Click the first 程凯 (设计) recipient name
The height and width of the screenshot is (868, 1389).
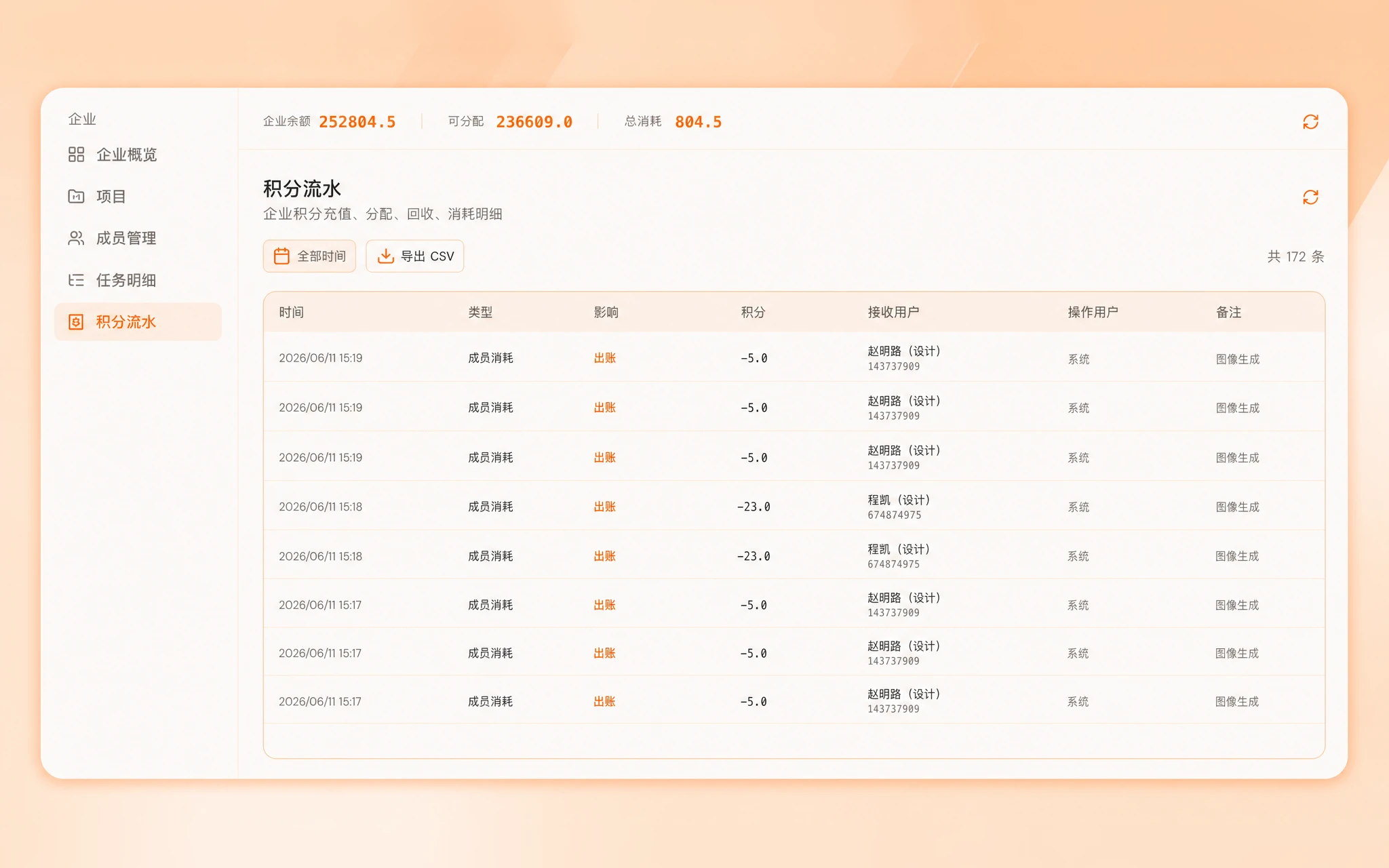[899, 500]
